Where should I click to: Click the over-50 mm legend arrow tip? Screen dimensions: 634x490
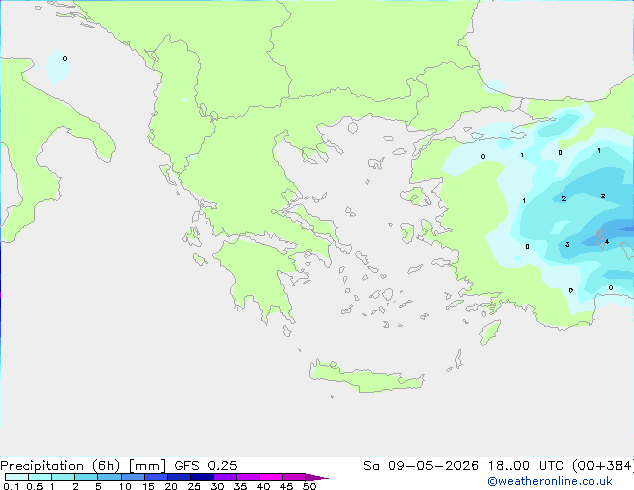(317, 478)
